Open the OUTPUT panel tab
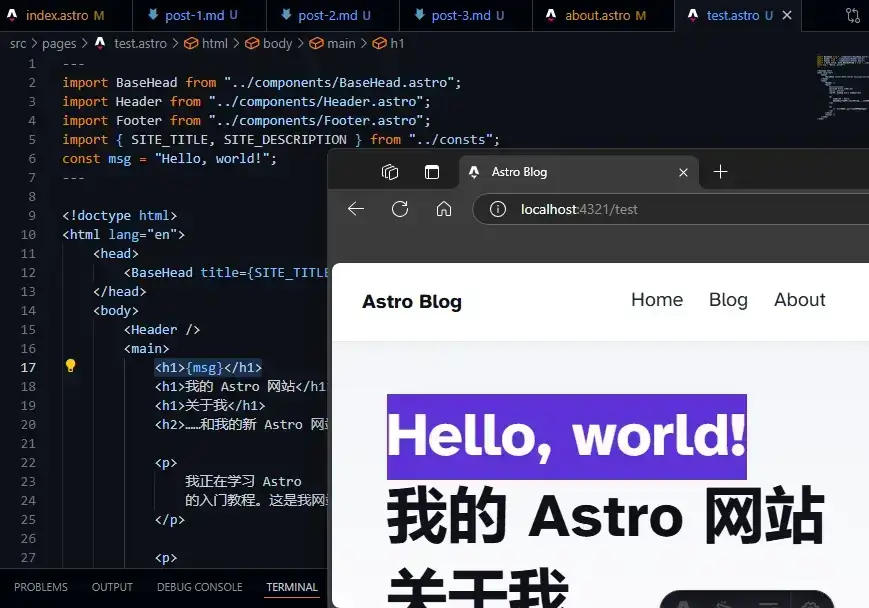Screen dimensions: 869x608 coord(112,587)
